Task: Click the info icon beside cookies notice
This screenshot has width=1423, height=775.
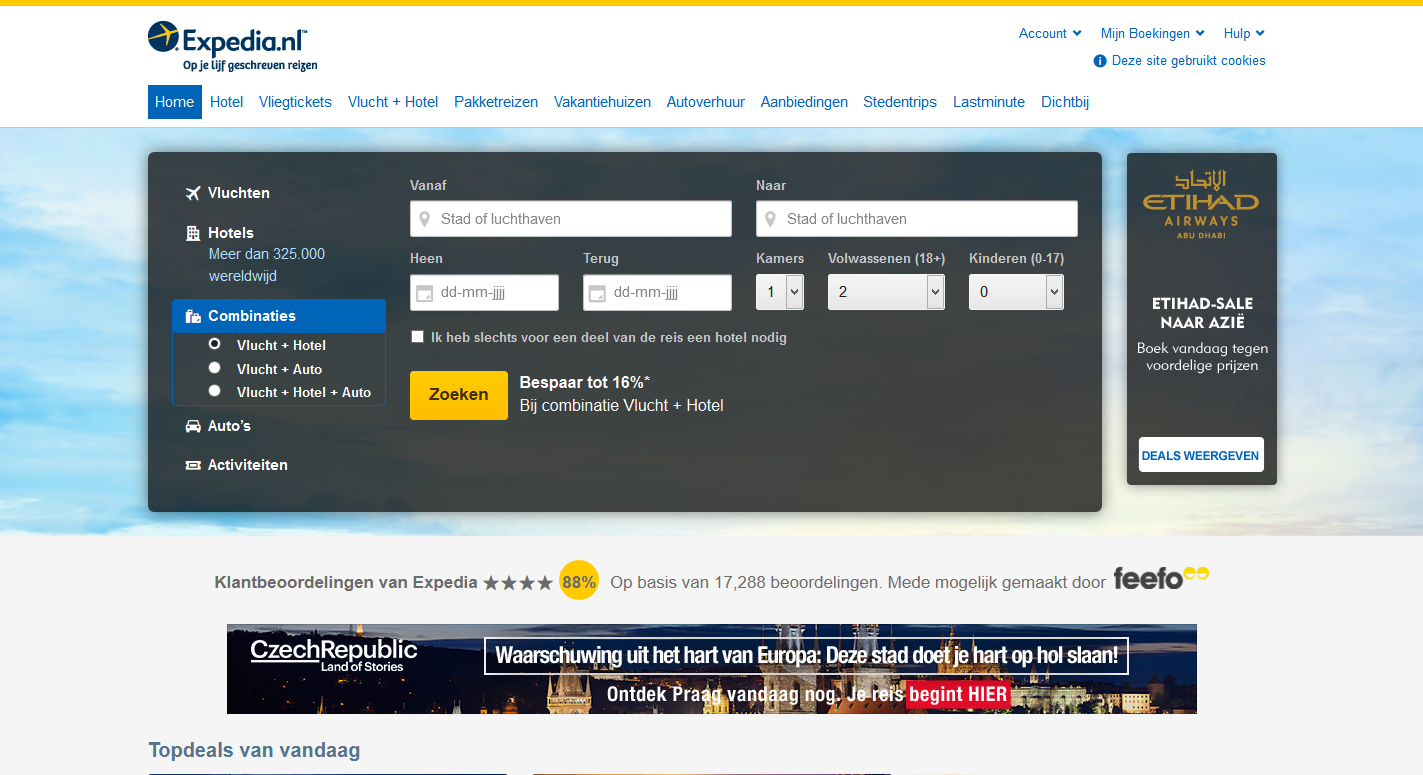Action: tap(1100, 61)
